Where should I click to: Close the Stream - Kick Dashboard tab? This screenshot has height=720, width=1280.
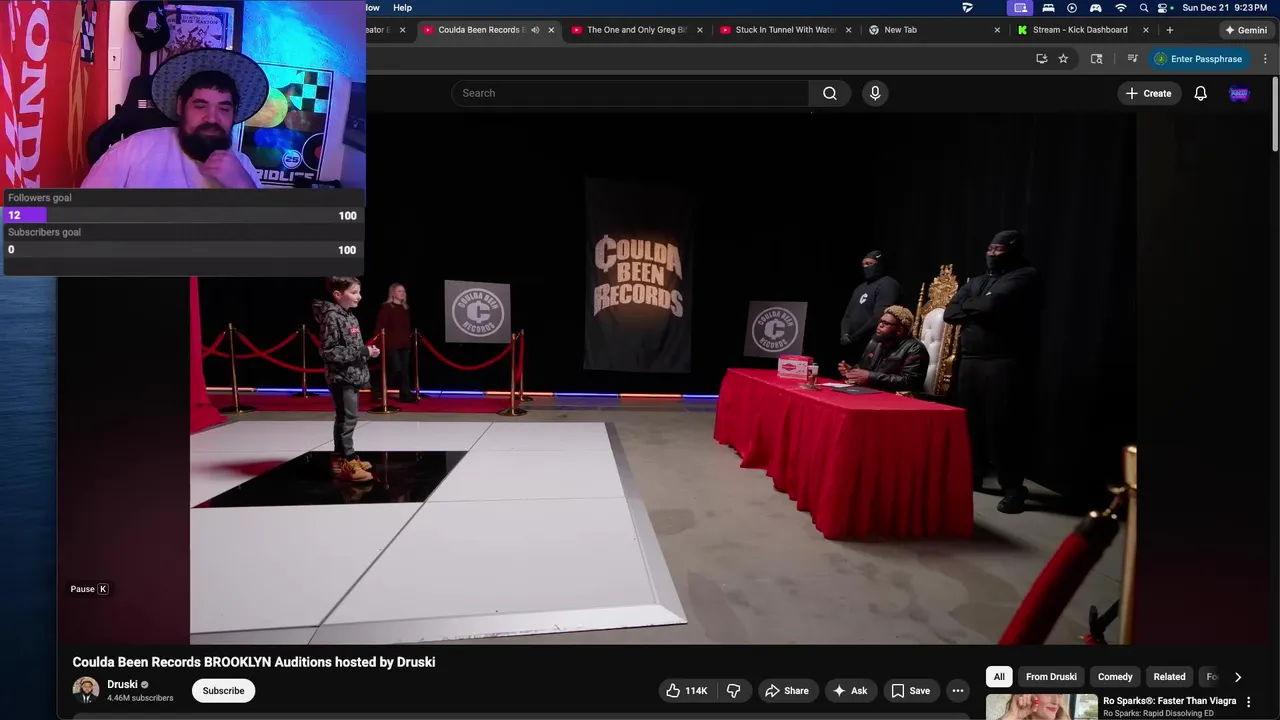click(x=1145, y=30)
